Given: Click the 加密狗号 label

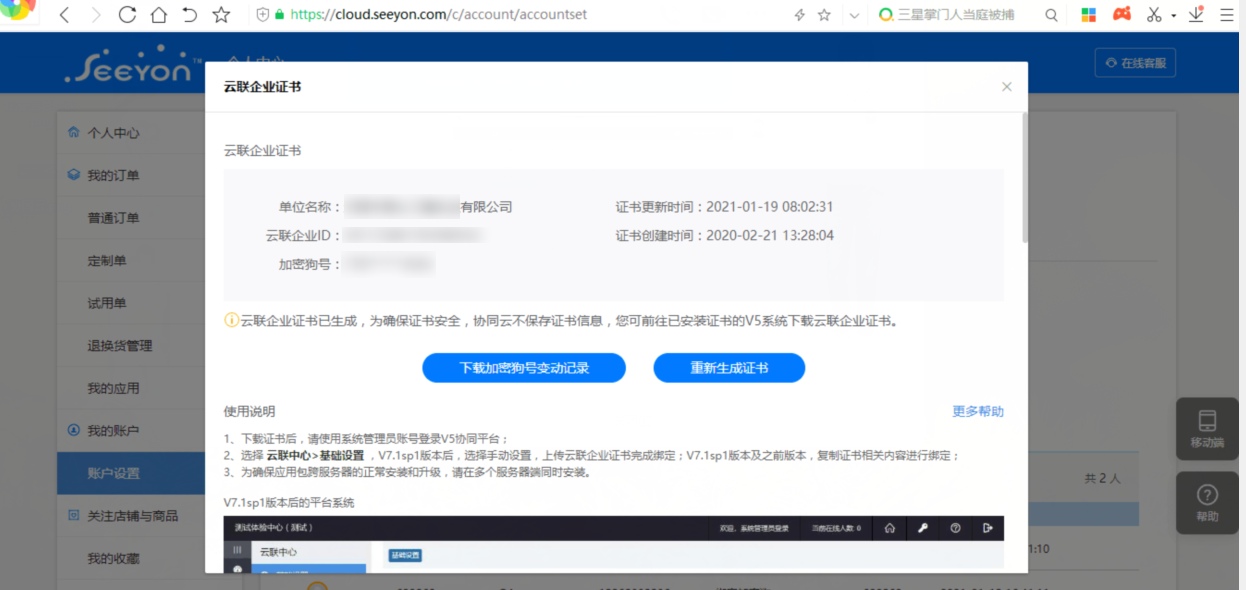Looking at the screenshot, I should click(310, 265).
